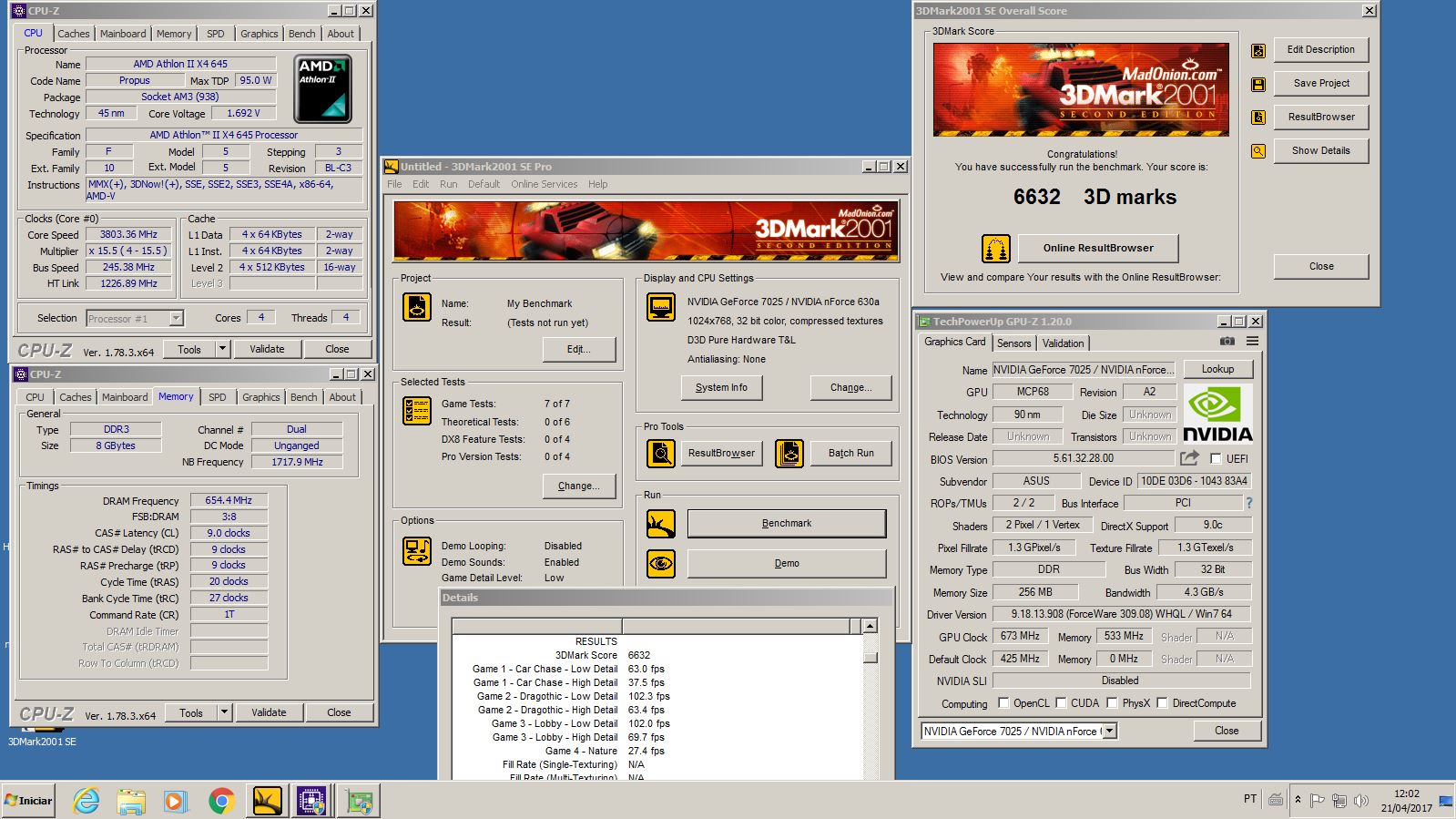Switch to Mainboard tab in upper CPU-Z

pyautogui.click(x=123, y=34)
